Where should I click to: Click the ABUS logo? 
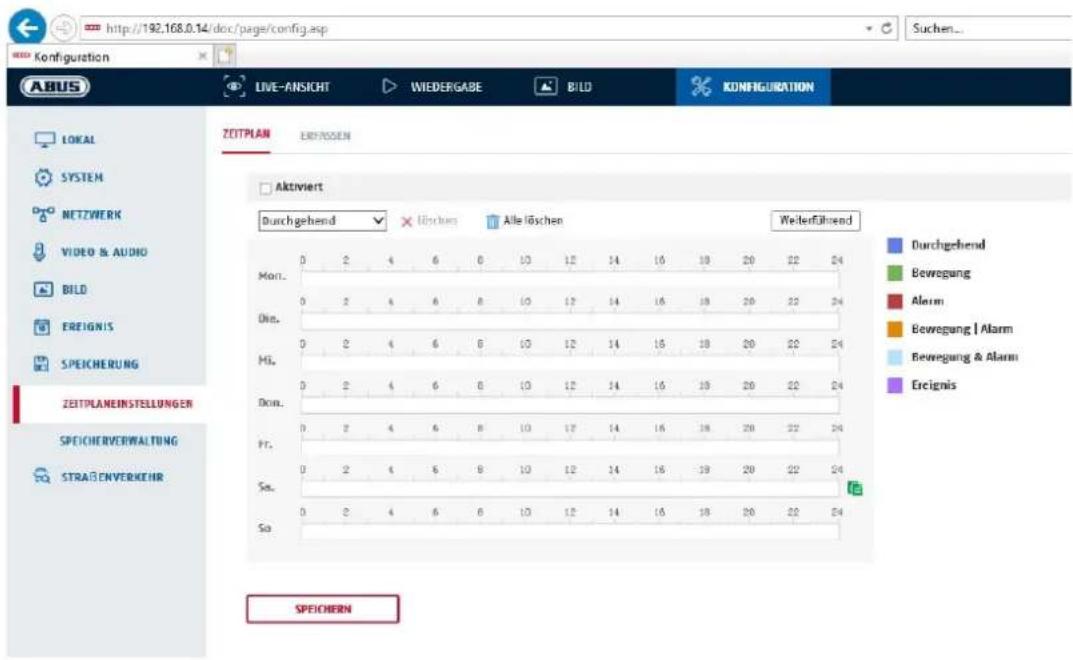55,87
